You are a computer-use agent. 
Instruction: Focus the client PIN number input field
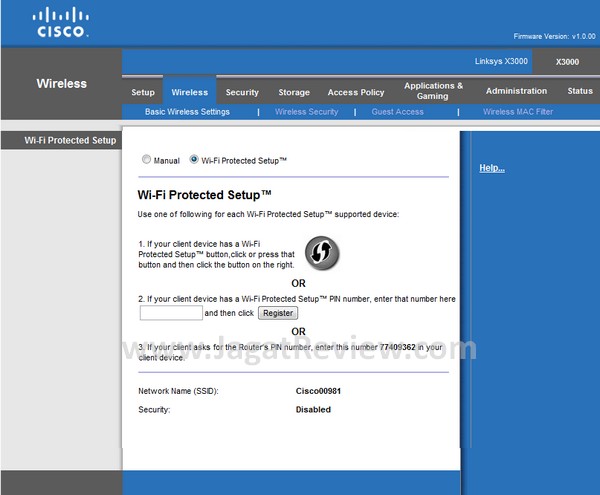tap(171, 313)
